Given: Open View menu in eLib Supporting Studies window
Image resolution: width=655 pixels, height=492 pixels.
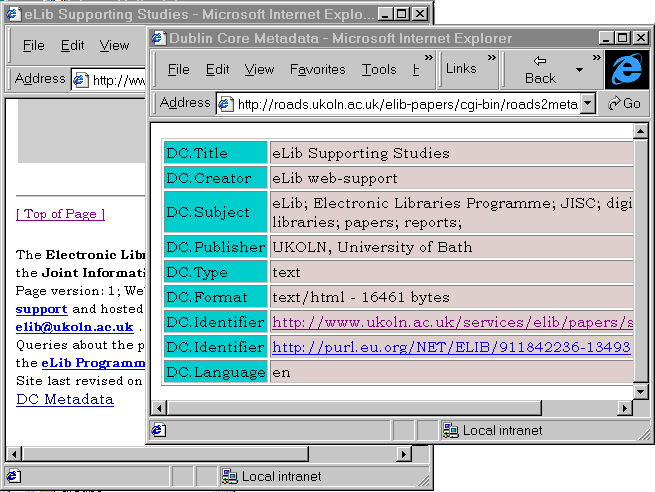Looking at the screenshot, I should click(114, 45).
